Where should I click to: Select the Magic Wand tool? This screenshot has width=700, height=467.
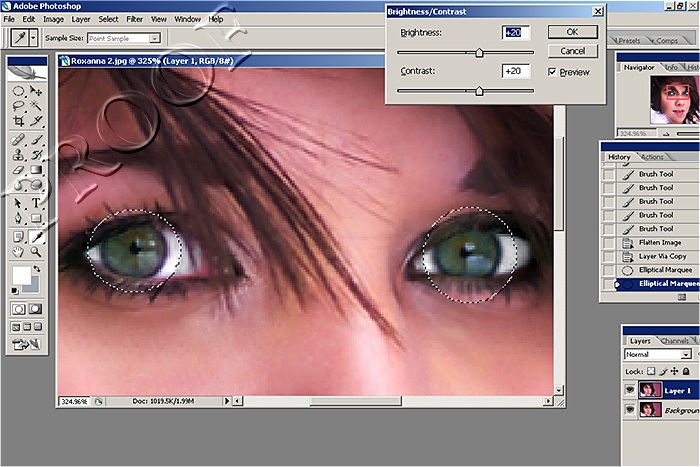[36, 106]
